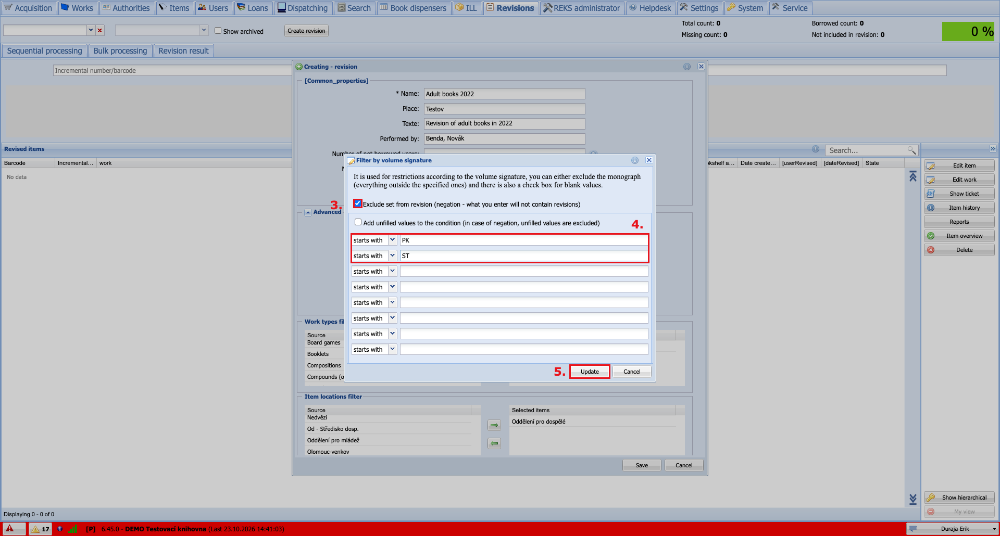The image size is (1000, 536).
Task: Click the Reports button
Action: point(959,222)
